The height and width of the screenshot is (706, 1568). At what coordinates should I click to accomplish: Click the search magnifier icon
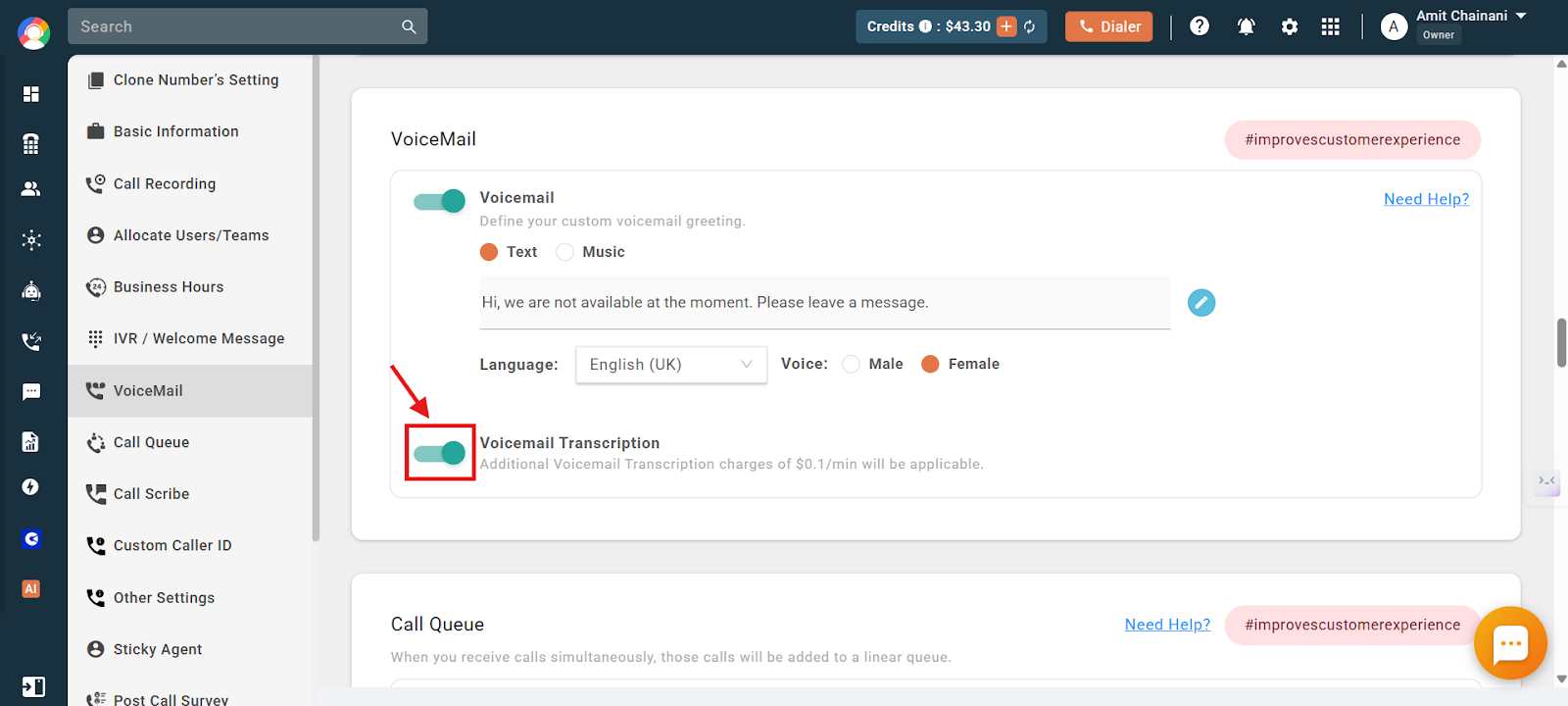409,27
